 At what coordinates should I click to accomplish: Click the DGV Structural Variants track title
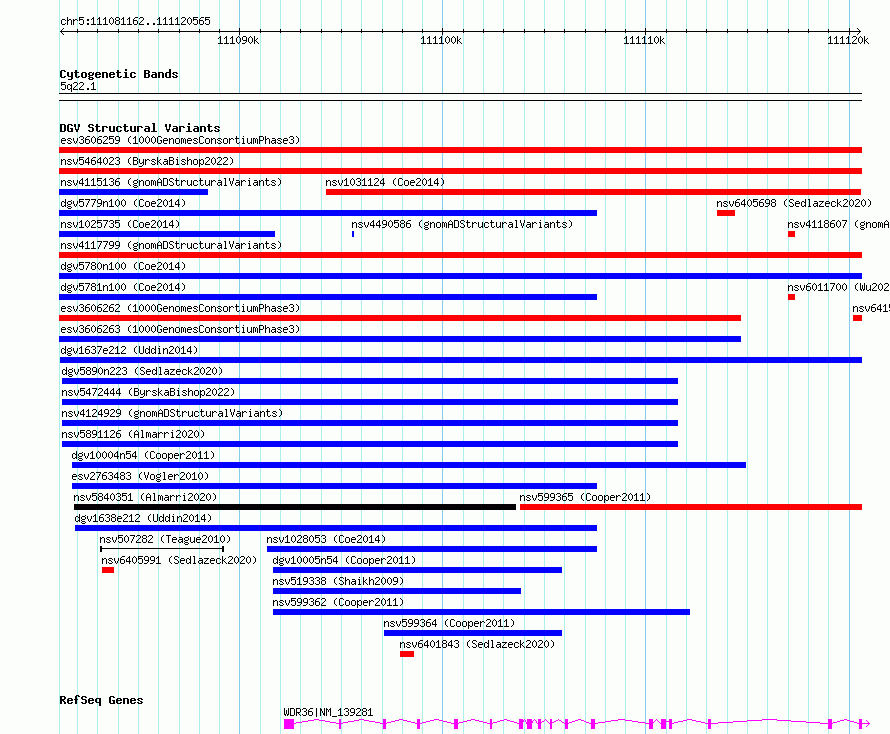[140, 128]
